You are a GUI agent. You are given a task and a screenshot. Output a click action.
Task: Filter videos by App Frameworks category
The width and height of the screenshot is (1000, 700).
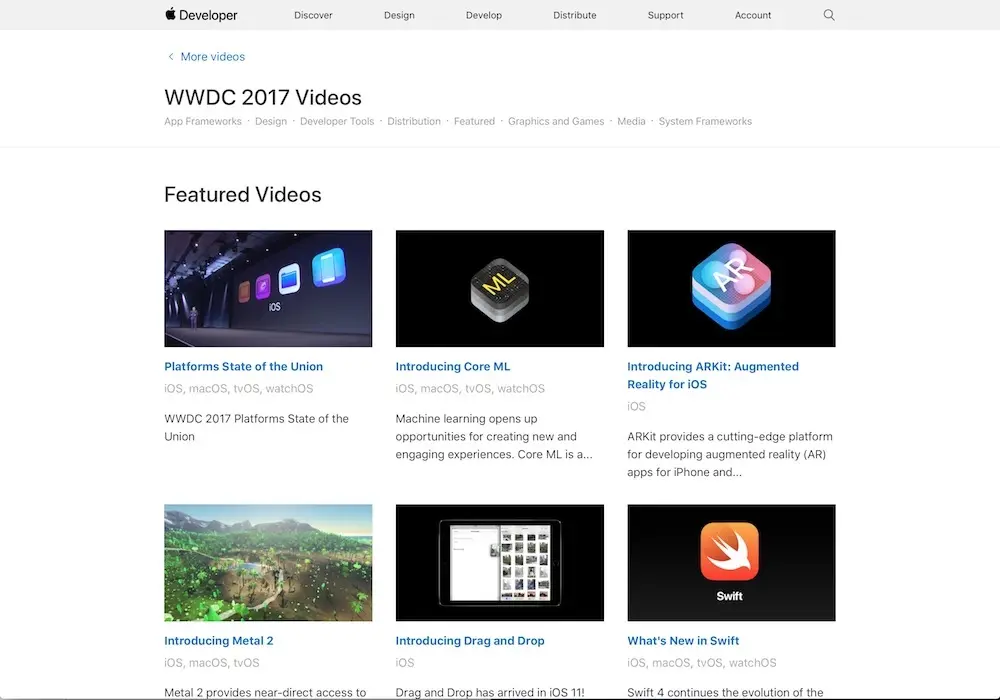pos(203,121)
